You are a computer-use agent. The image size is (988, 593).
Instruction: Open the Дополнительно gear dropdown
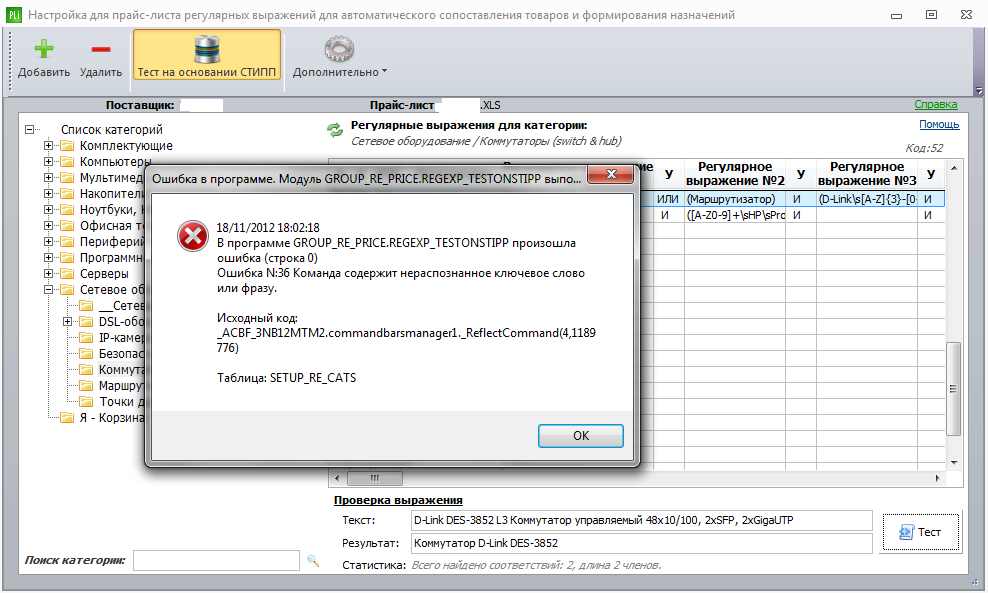coord(340,57)
